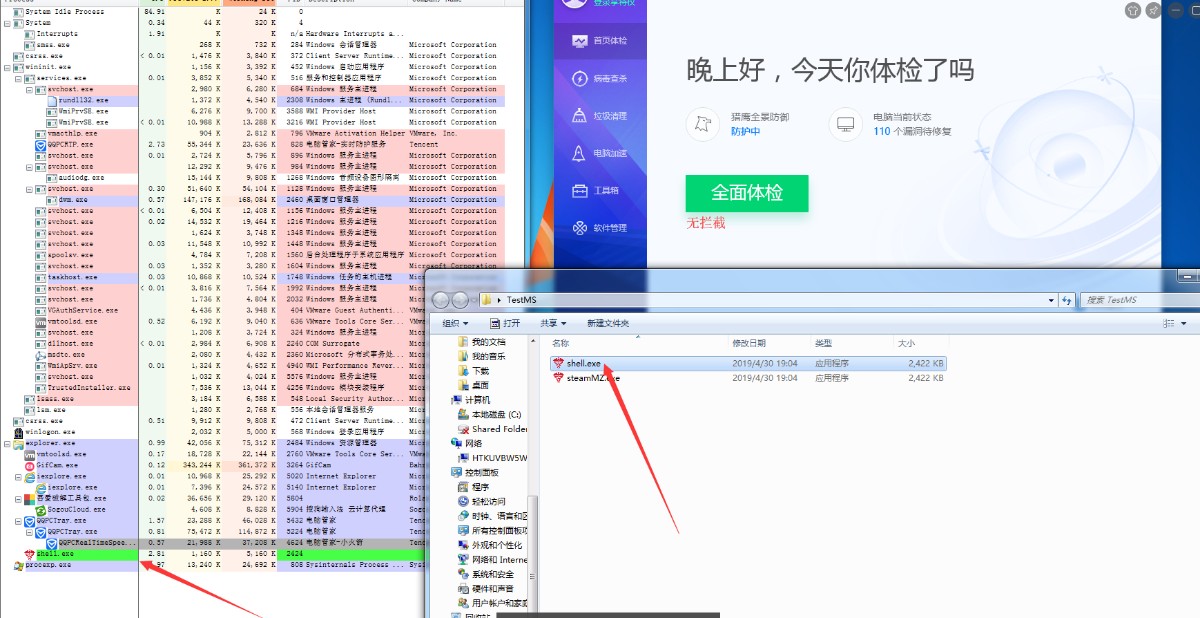Click the PC Manager skin shirt icon
Image resolution: width=1200 pixels, height=618 pixels.
[1132, 10]
